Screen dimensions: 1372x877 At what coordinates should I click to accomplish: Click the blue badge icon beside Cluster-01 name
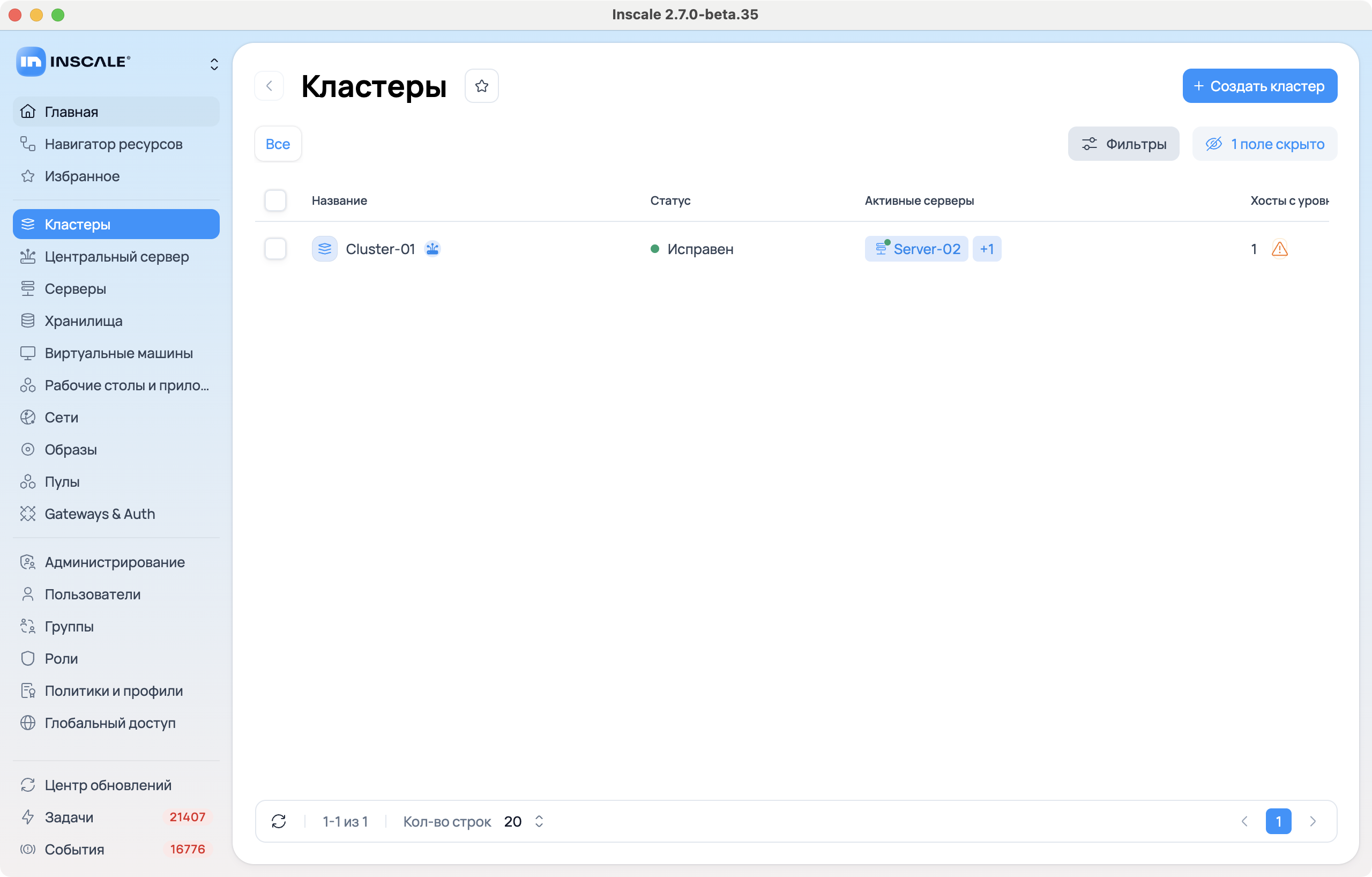click(433, 249)
